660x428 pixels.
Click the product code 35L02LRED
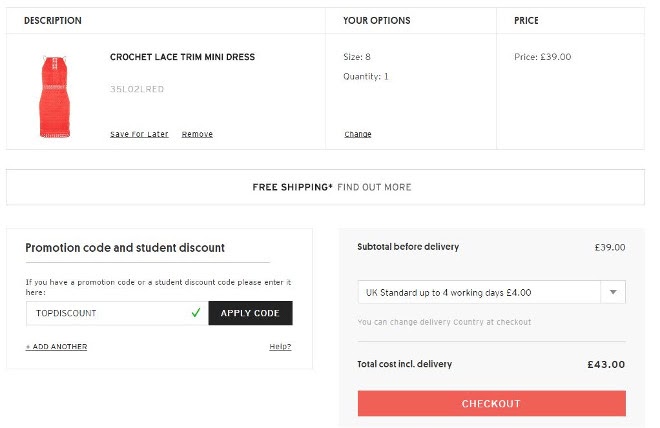point(137,89)
